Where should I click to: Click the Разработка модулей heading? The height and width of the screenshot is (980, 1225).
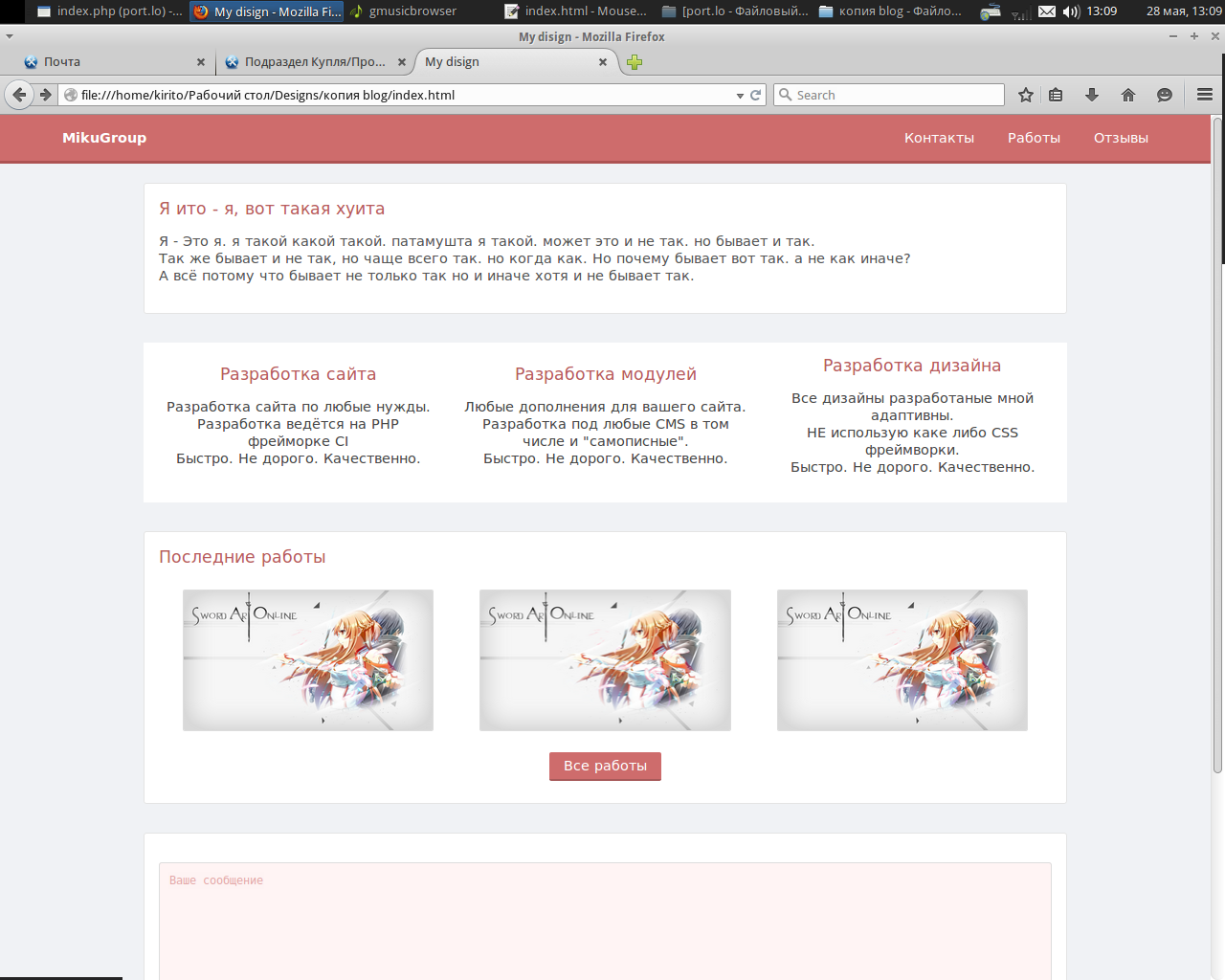point(605,374)
